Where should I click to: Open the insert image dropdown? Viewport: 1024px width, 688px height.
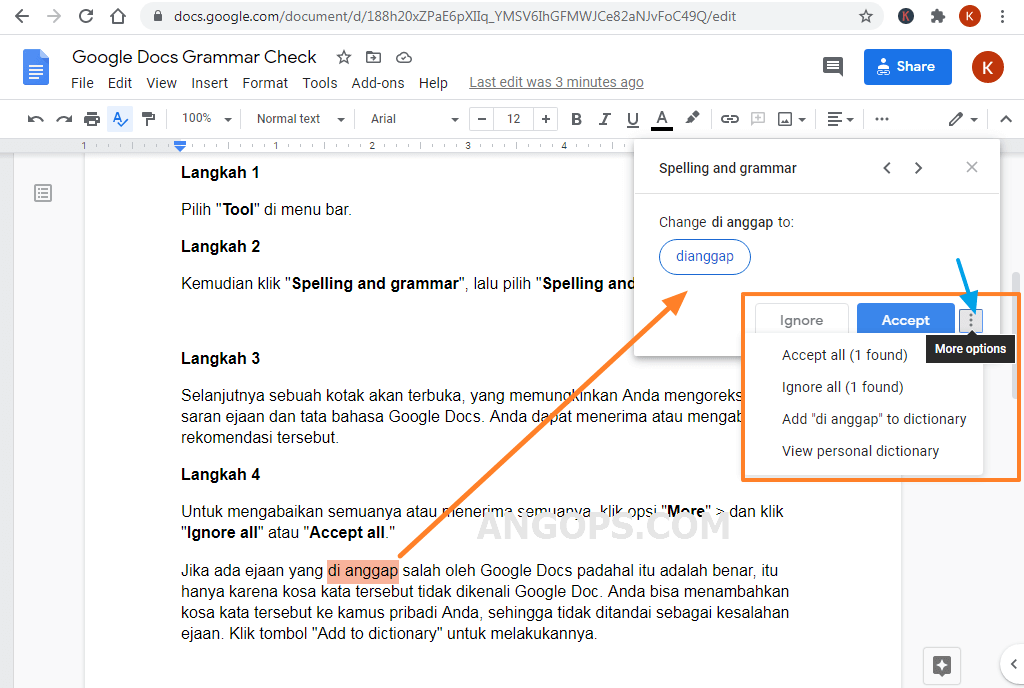(792, 119)
